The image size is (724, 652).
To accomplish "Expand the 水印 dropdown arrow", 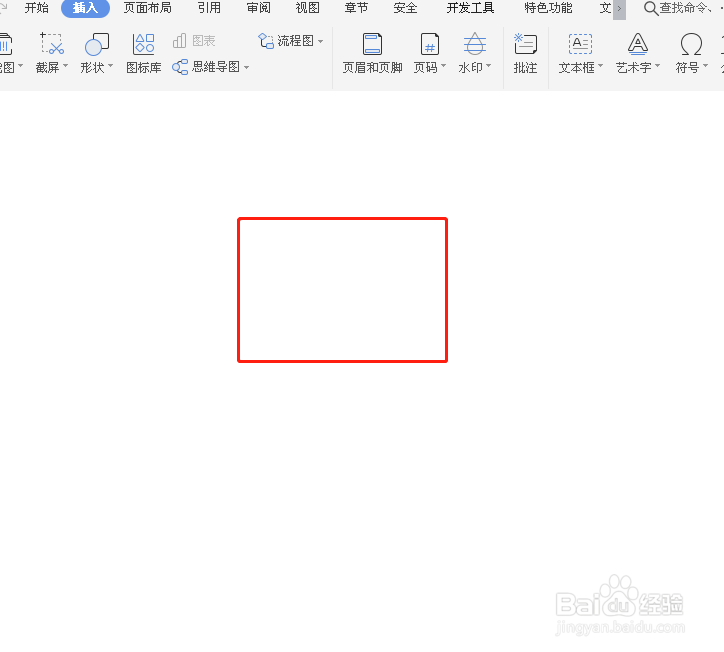I will pos(489,66).
